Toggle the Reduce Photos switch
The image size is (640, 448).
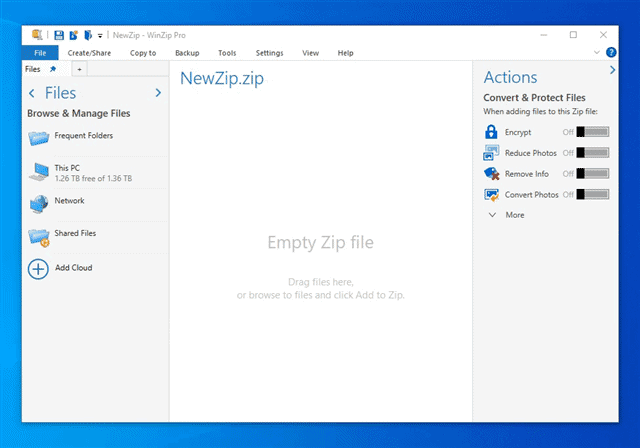(x=593, y=153)
